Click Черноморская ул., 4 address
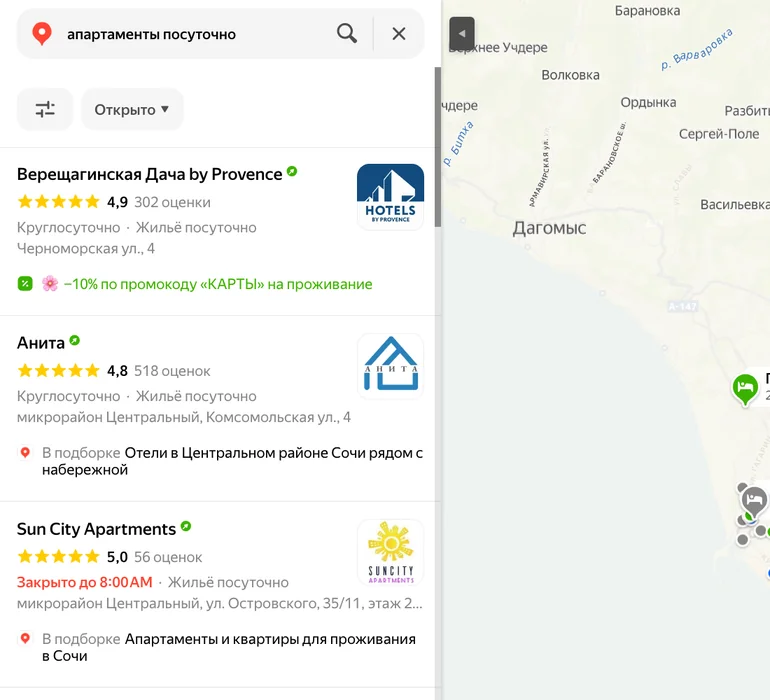Screen dimensions: 770x700 tap(86, 249)
